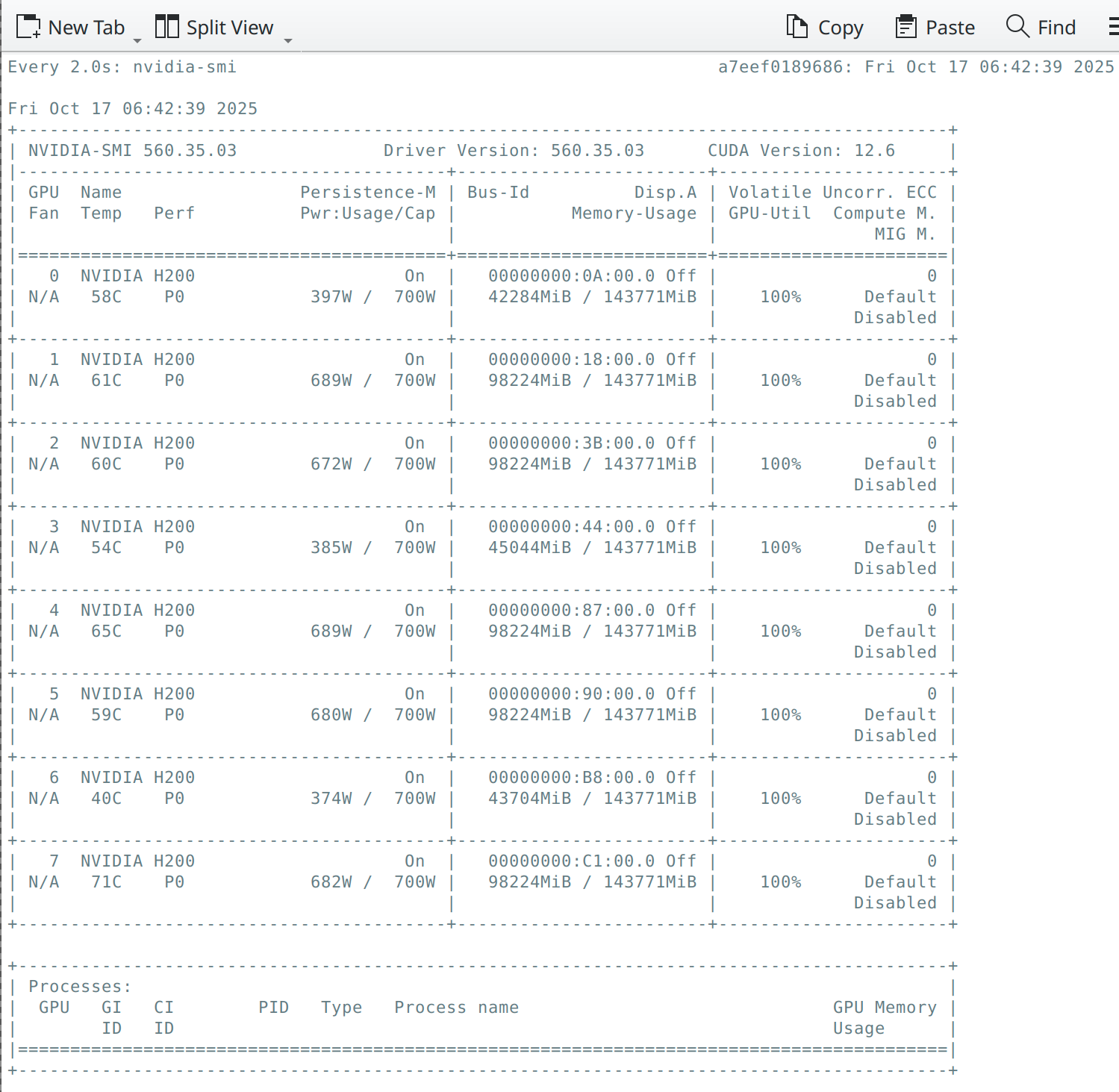
Task: Open the Find search tool
Action: [1041, 28]
